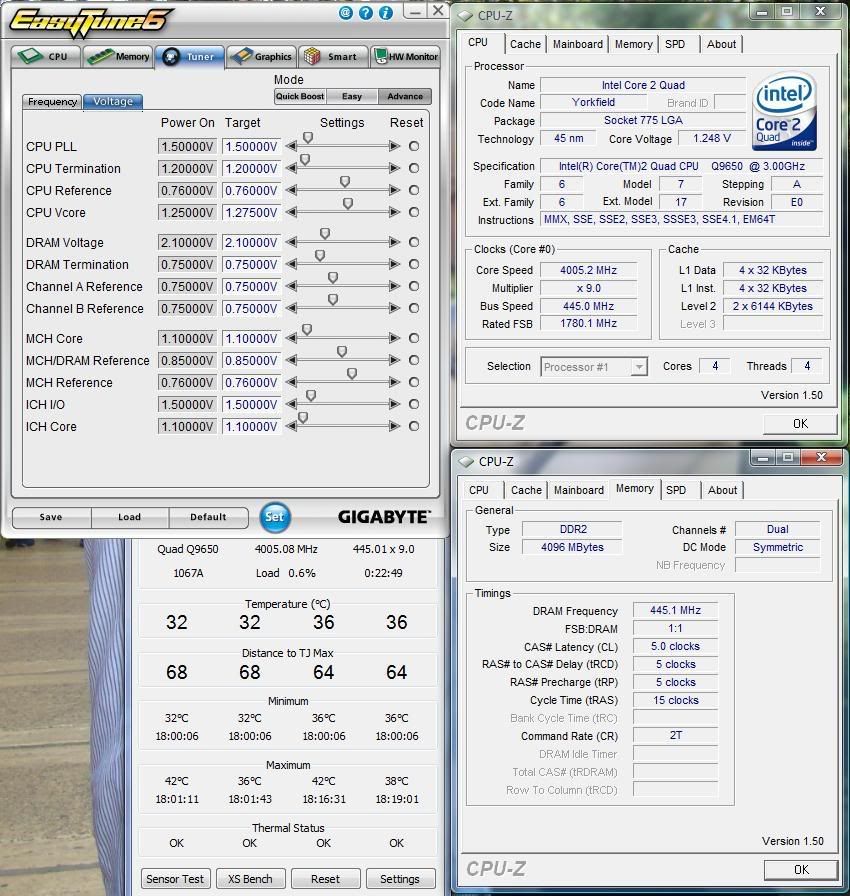Click the @ icon in EasyTune6 title bar
This screenshot has width=850, height=896.
pos(346,13)
